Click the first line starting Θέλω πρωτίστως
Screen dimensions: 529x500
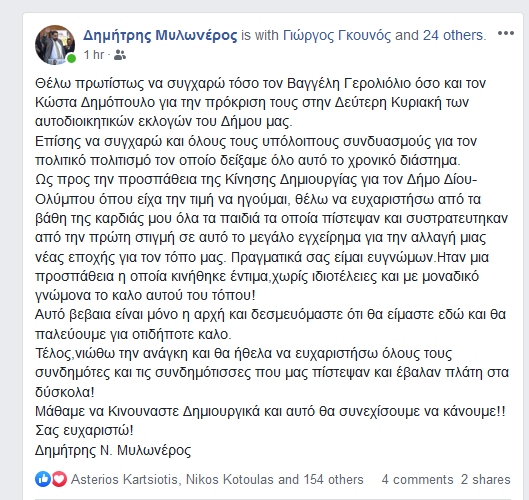pos(260,83)
